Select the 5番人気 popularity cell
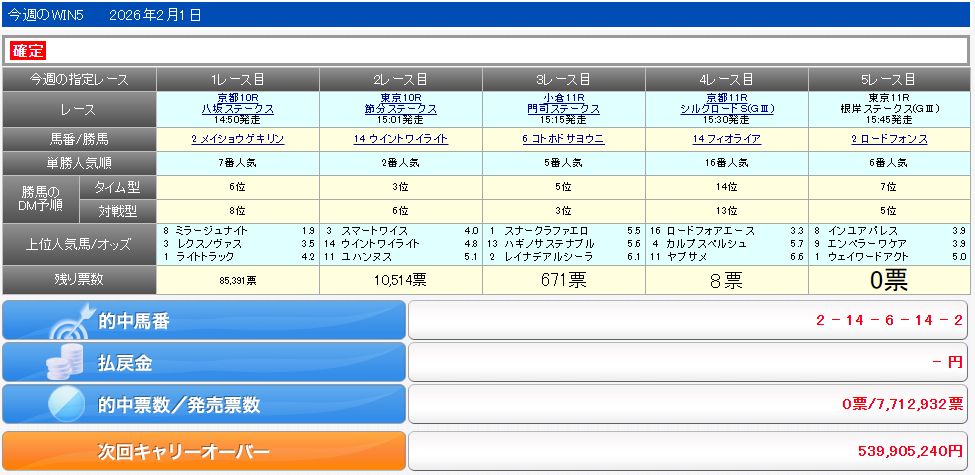Viewport: 975px width, 475px height. point(563,164)
